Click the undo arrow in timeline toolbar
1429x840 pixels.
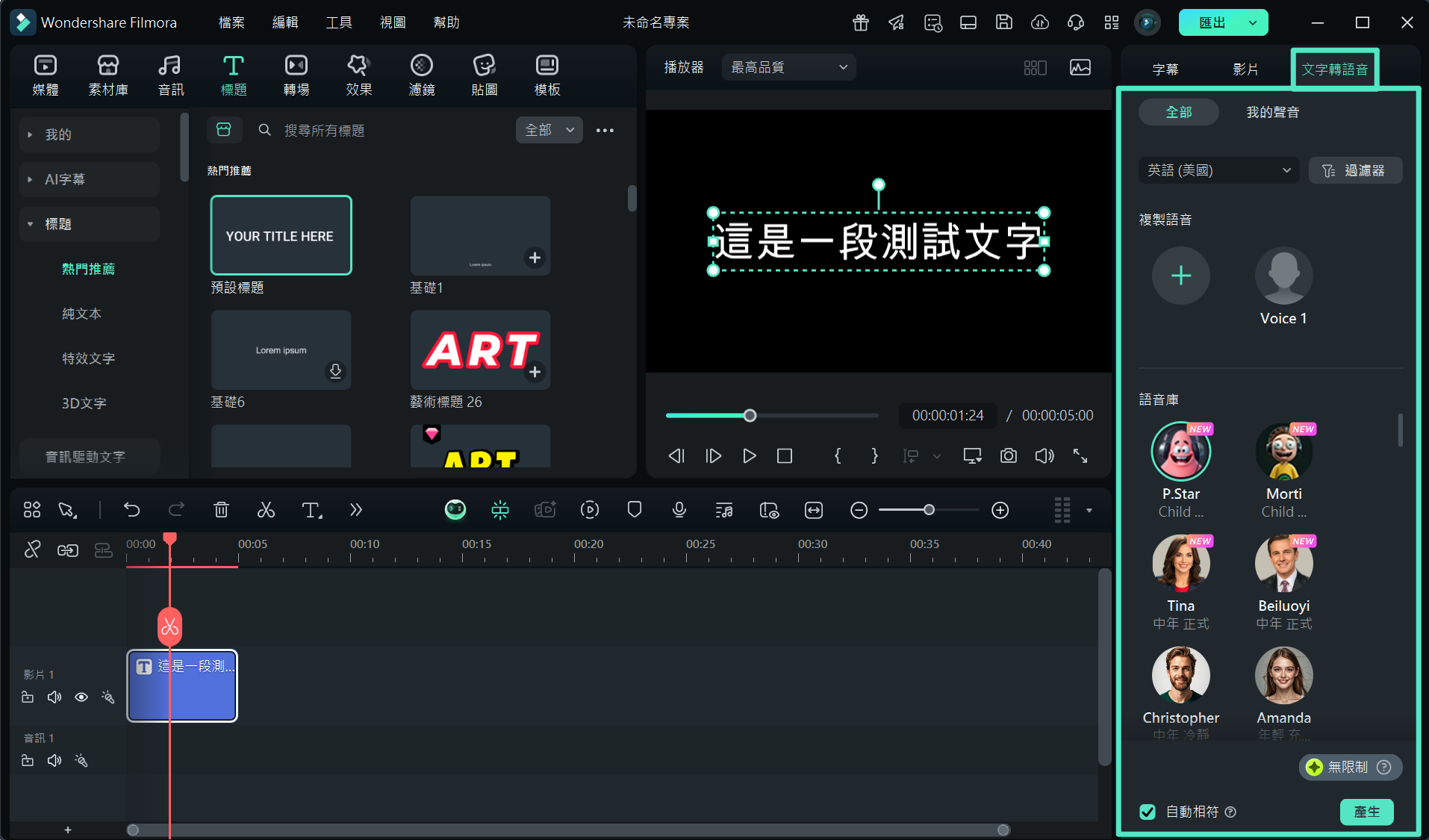click(132, 510)
